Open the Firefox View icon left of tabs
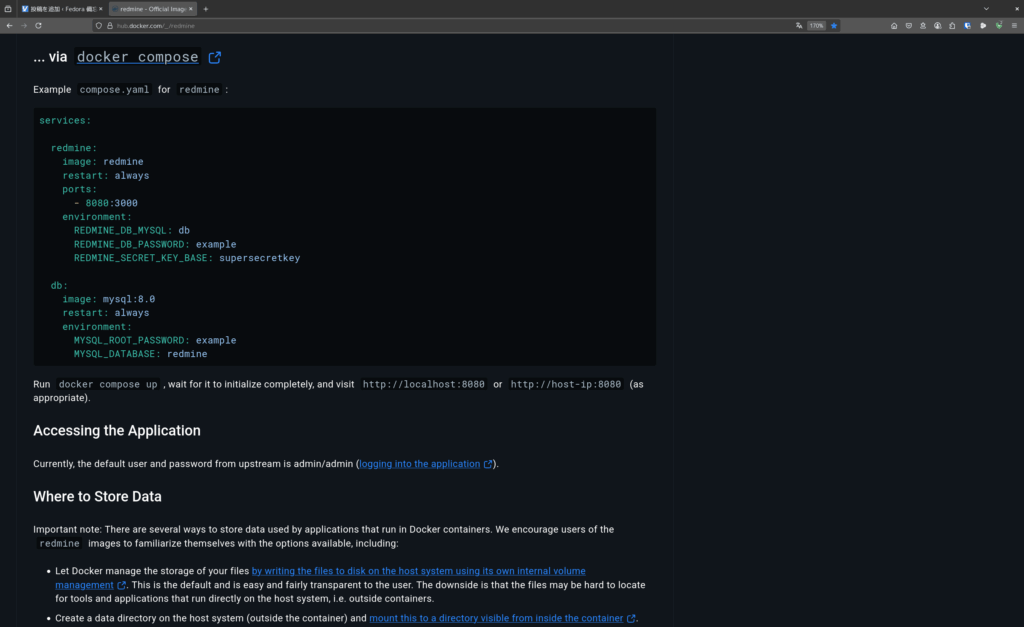Image resolution: width=1024 pixels, height=627 pixels. point(8,9)
